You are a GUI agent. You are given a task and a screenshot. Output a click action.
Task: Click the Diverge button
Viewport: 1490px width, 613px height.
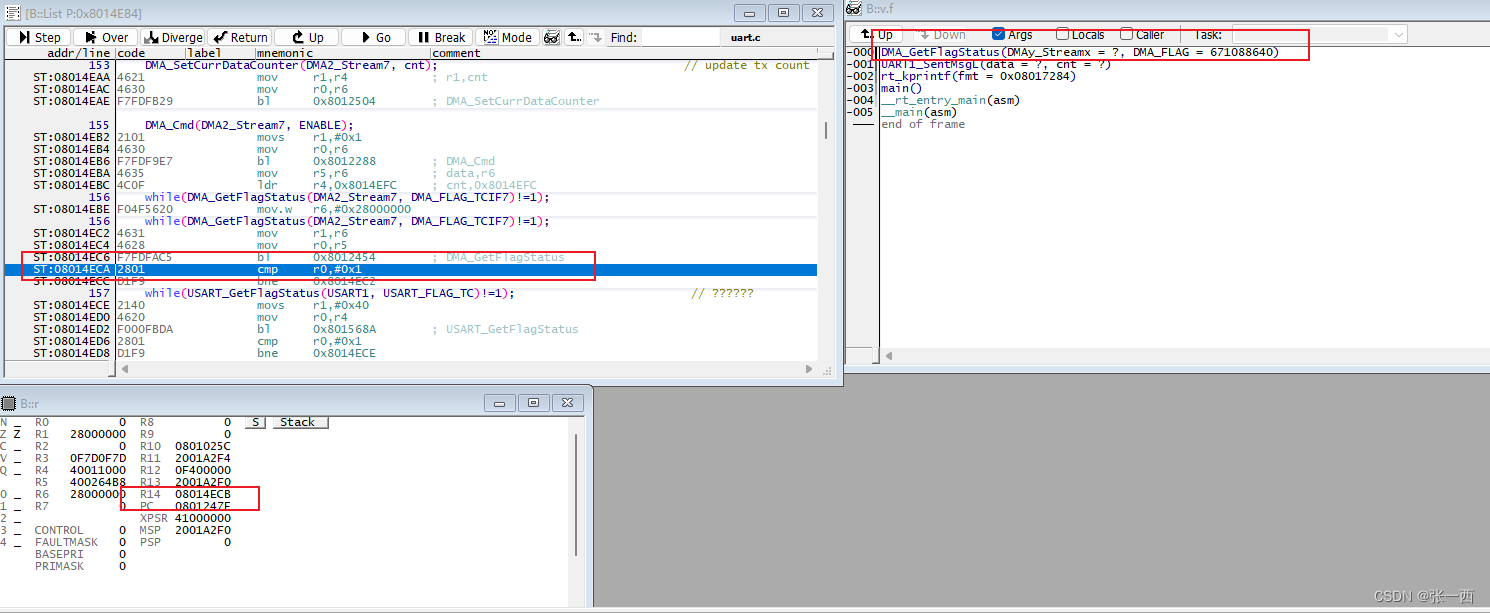point(171,37)
